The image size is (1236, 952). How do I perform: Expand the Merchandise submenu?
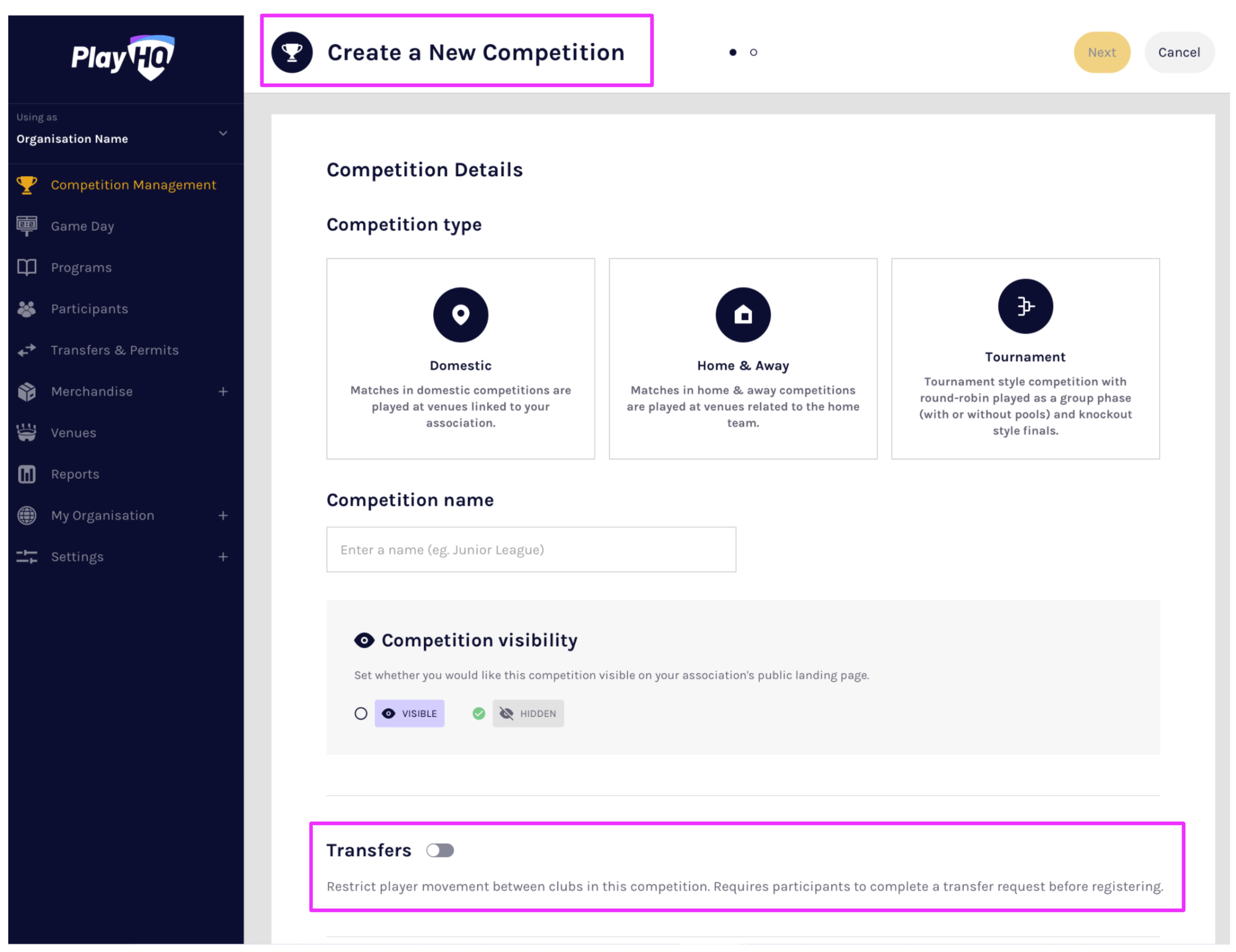click(223, 391)
